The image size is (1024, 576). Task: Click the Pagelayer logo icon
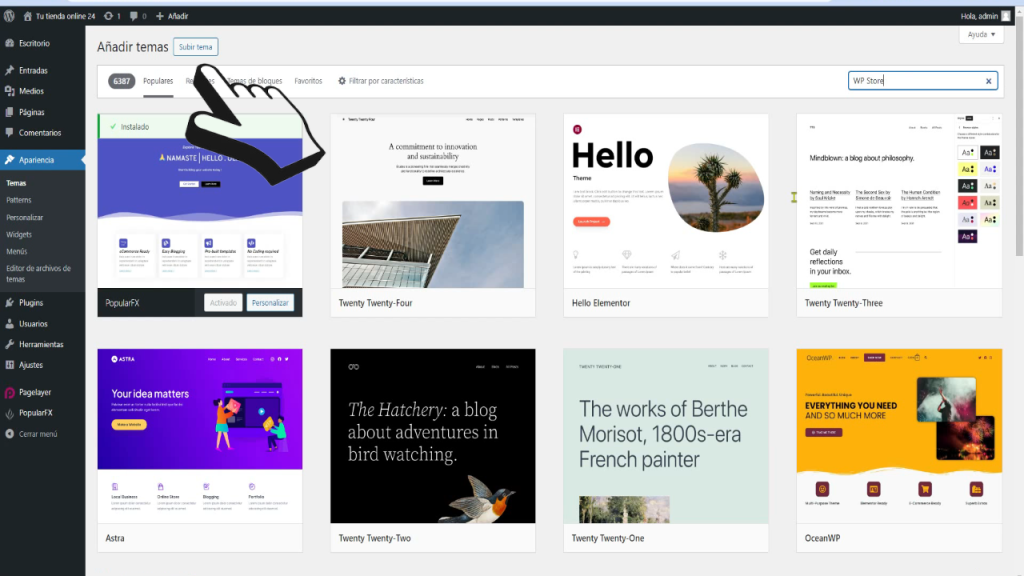[10, 392]
